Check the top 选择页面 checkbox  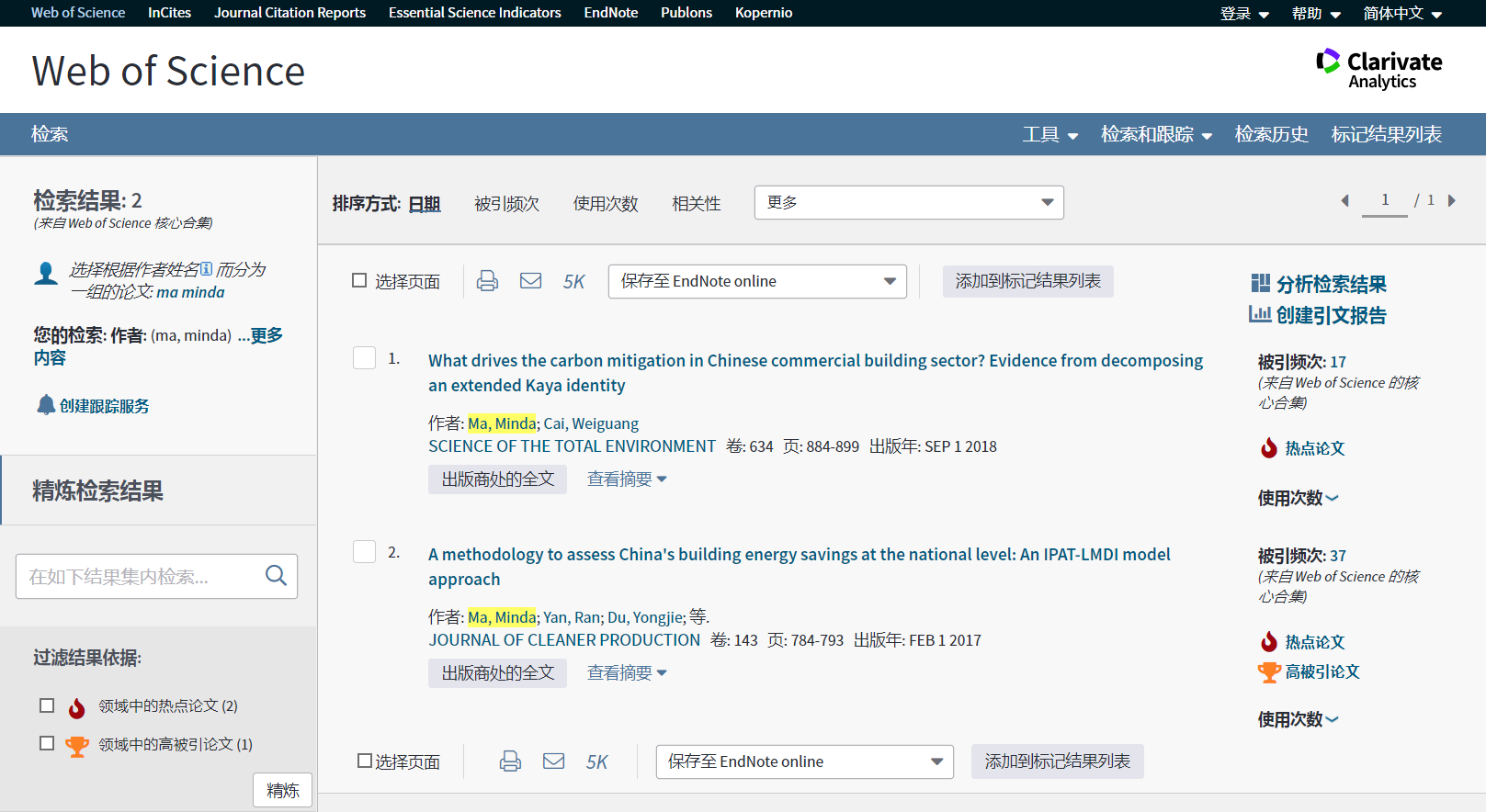coord(359,280)
